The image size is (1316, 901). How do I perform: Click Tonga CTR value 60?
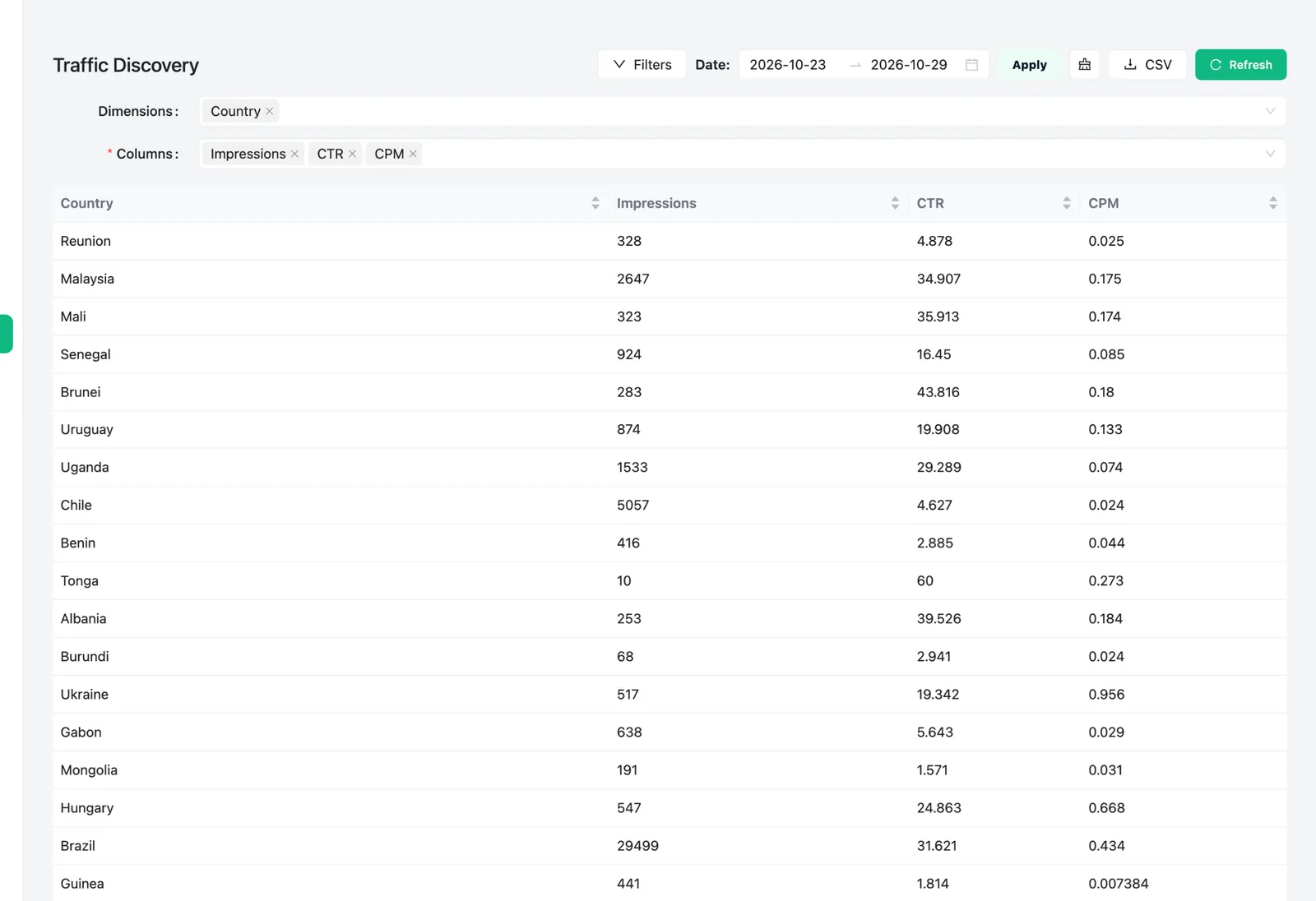click(x=925, y=580)
